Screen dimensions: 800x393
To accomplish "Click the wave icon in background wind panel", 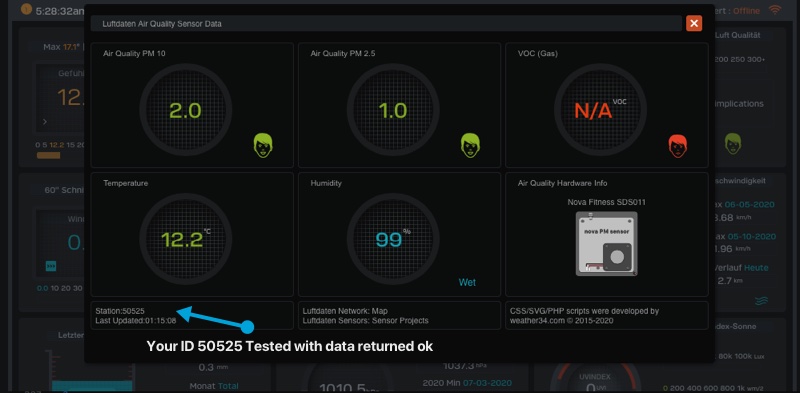I will point(761,301).
